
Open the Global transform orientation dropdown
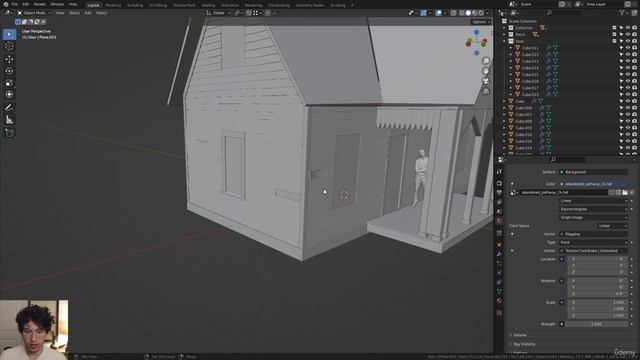[x=218, y=13]
